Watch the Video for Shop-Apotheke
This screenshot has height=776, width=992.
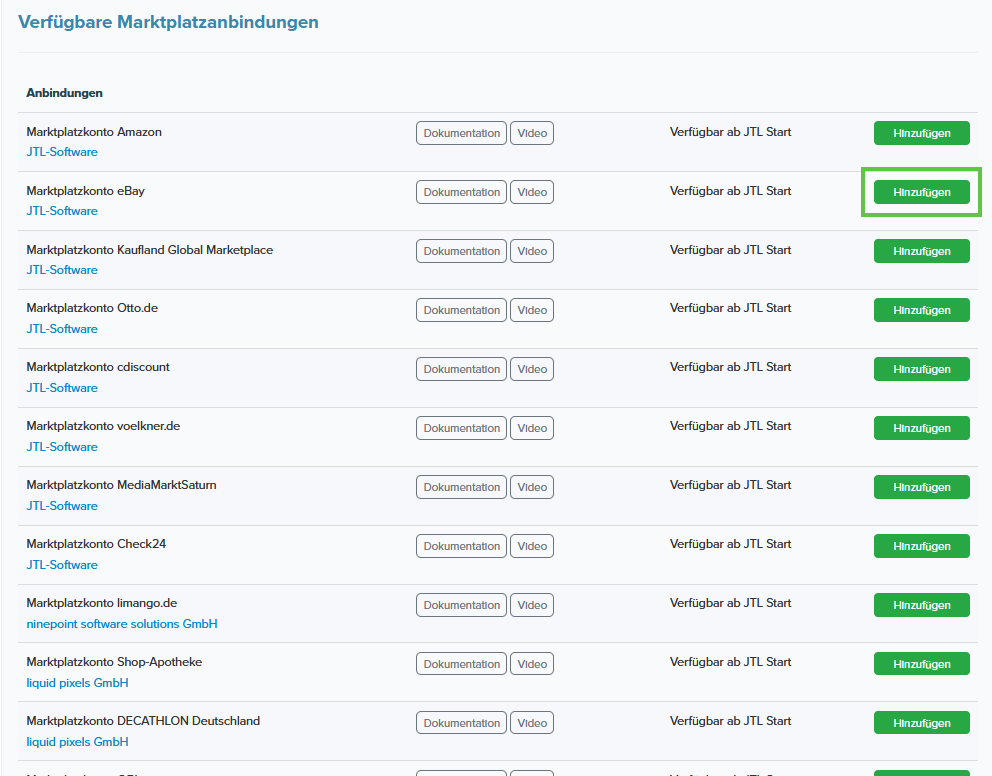pos(532,664)
